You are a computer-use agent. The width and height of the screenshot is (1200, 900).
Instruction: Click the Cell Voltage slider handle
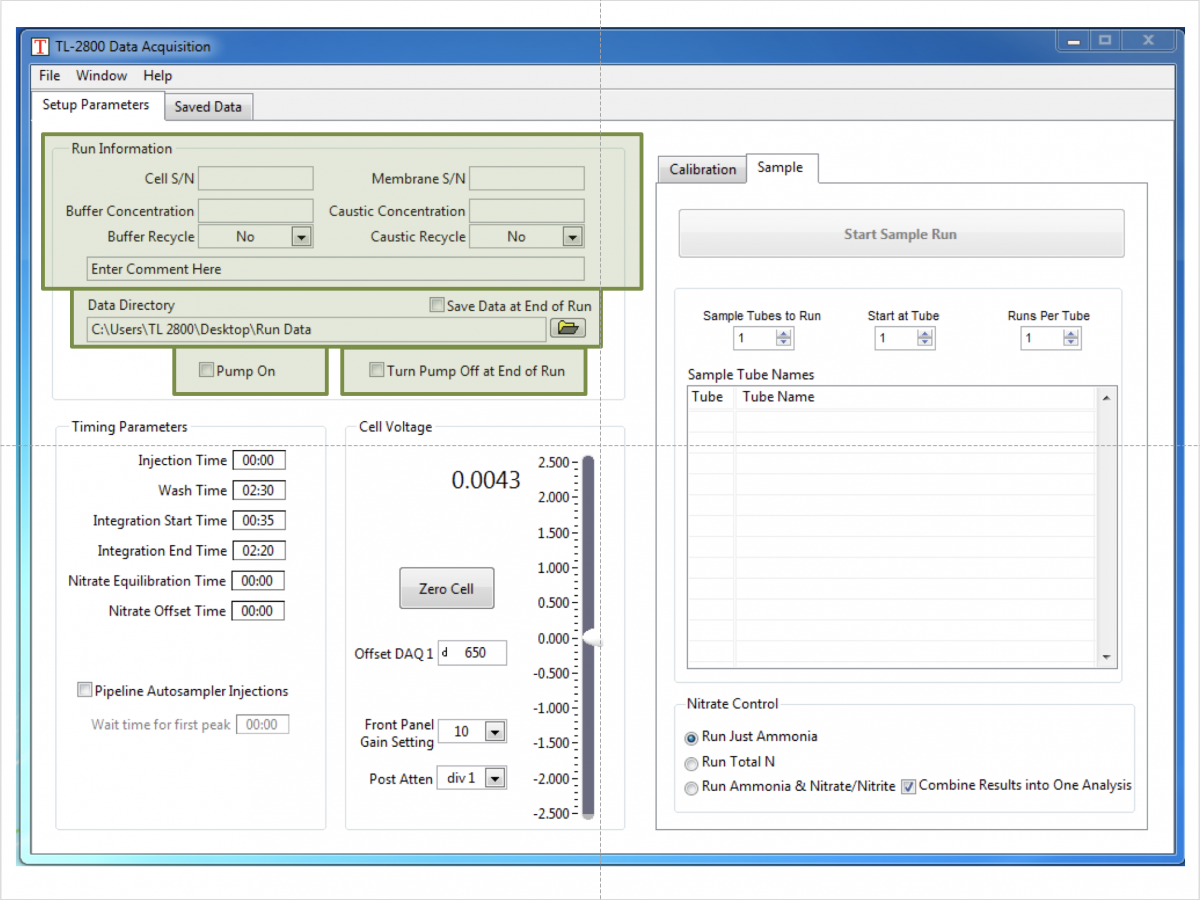591,638
